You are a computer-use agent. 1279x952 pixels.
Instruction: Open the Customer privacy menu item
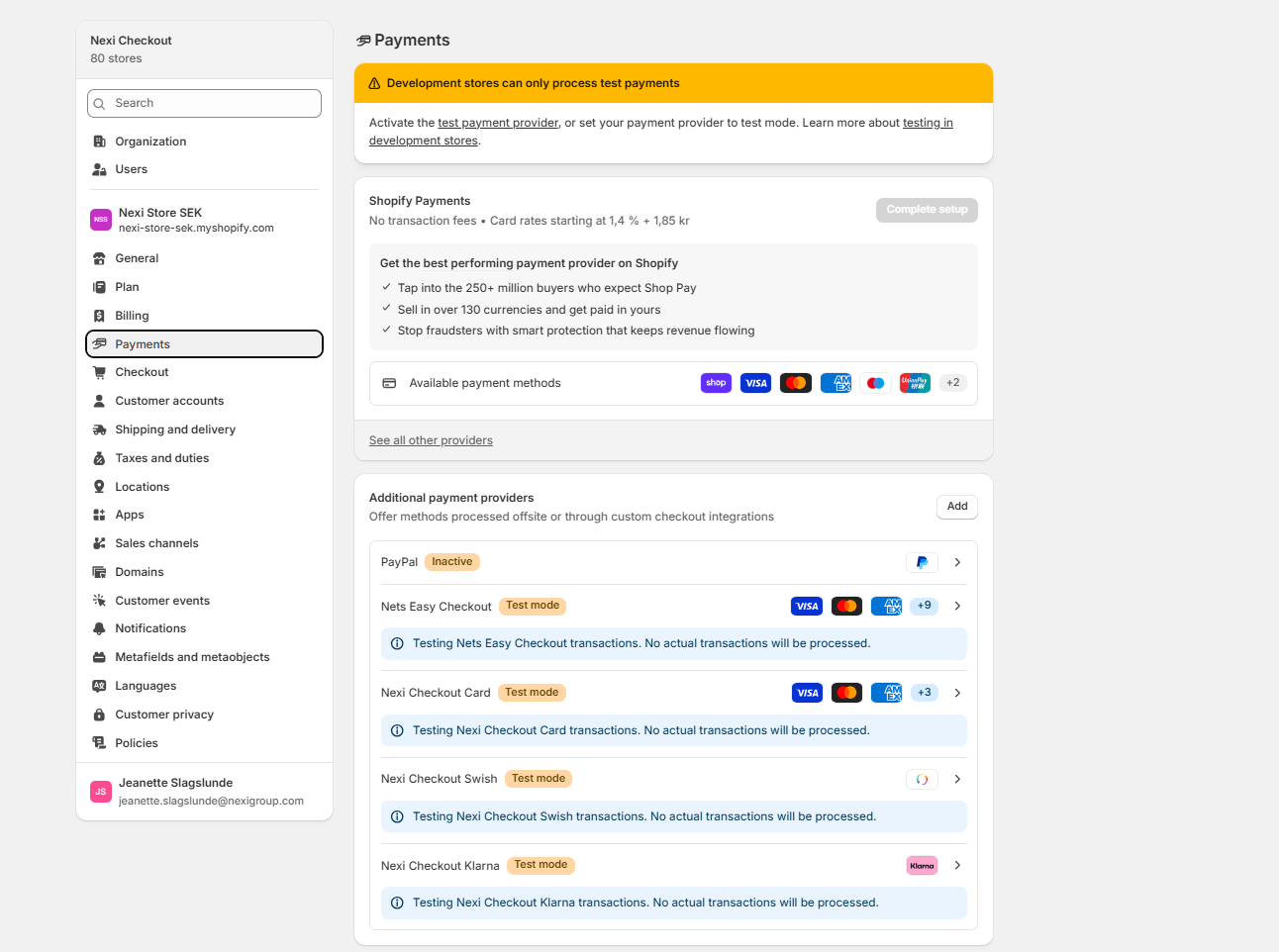tap(204, 714)
